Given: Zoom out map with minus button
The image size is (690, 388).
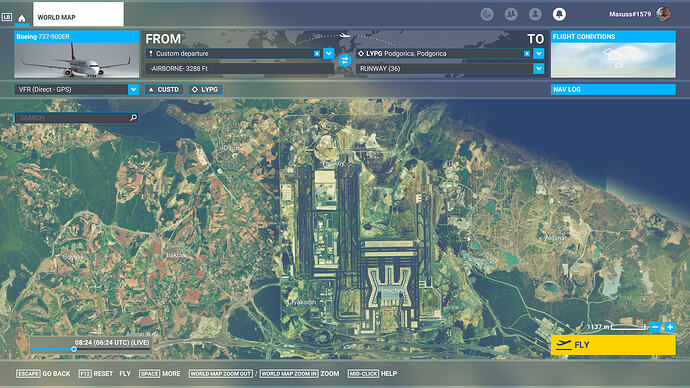Looking at the screenshot, I should click(655, 327).
